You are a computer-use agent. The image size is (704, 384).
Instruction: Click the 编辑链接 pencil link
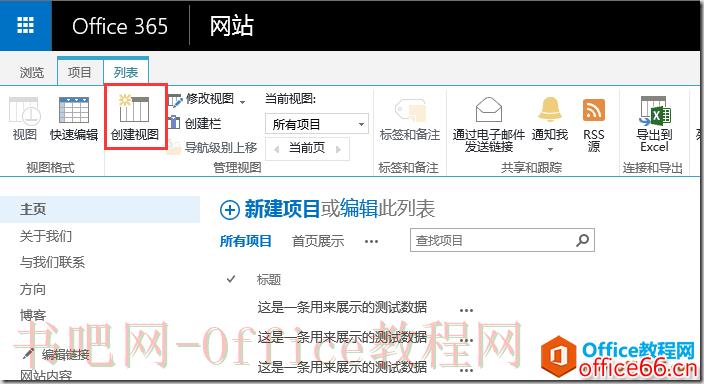pos(56,355)
